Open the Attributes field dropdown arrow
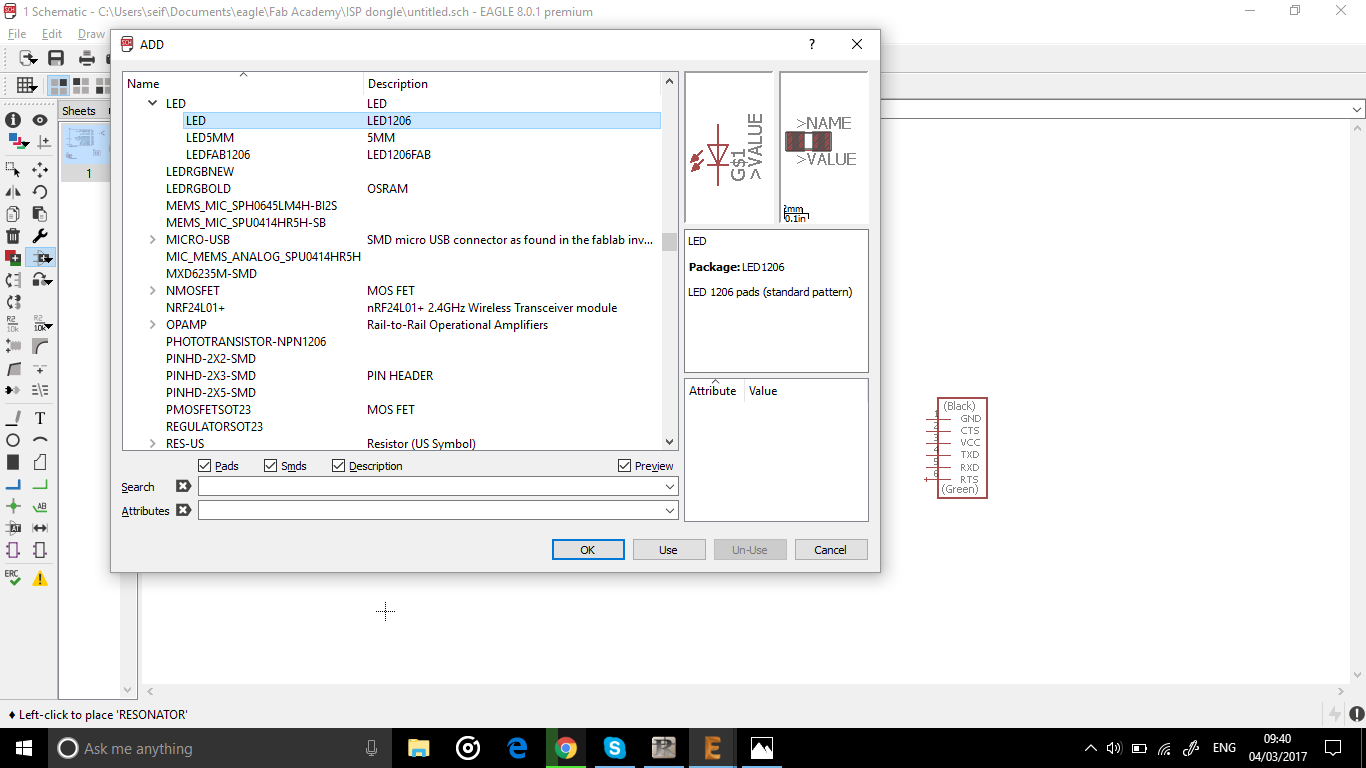 pyautogui.click(x=669, y=510)
